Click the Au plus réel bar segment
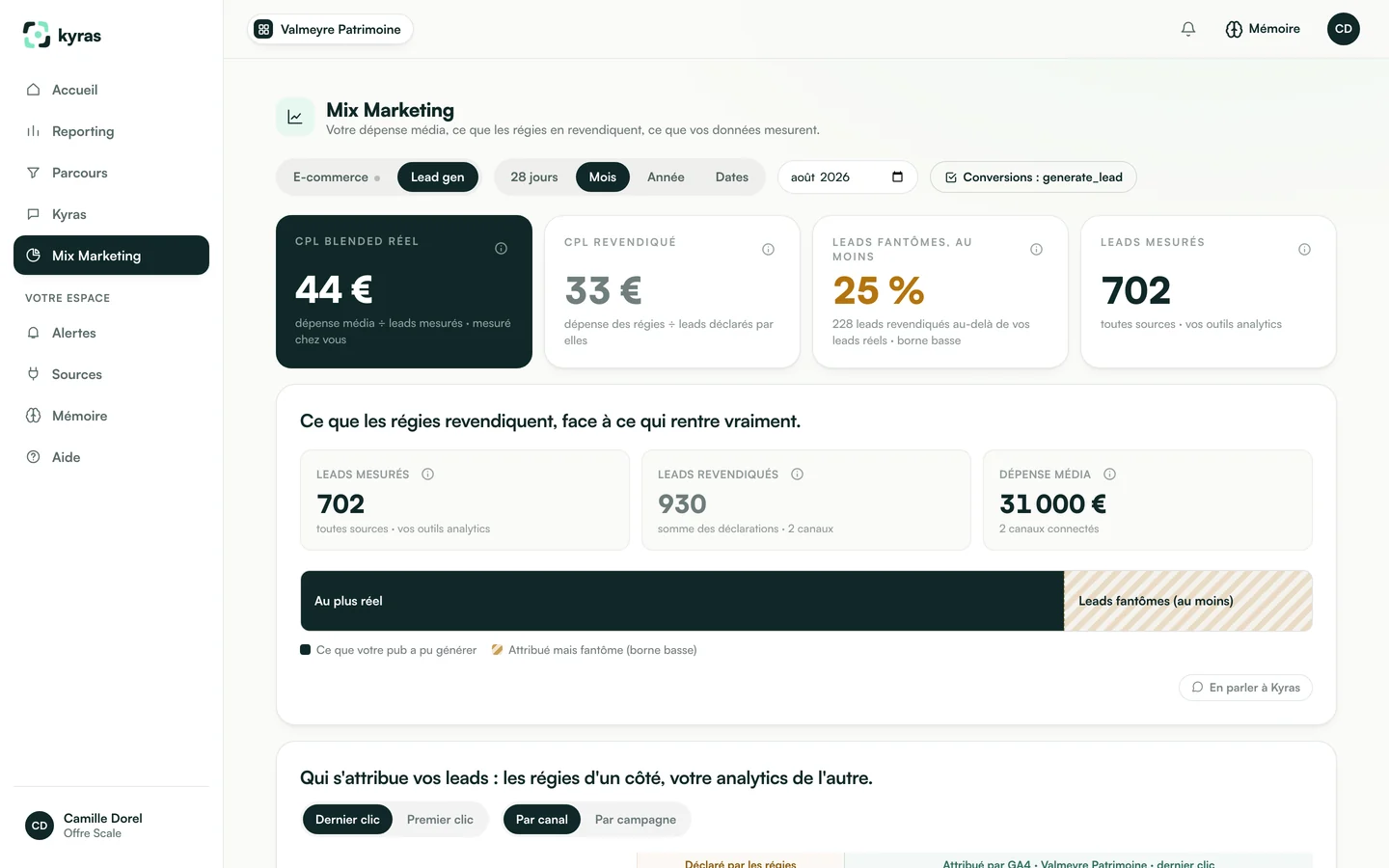Viewport: 1389px width, 868px height. click(x=682, y=601)
